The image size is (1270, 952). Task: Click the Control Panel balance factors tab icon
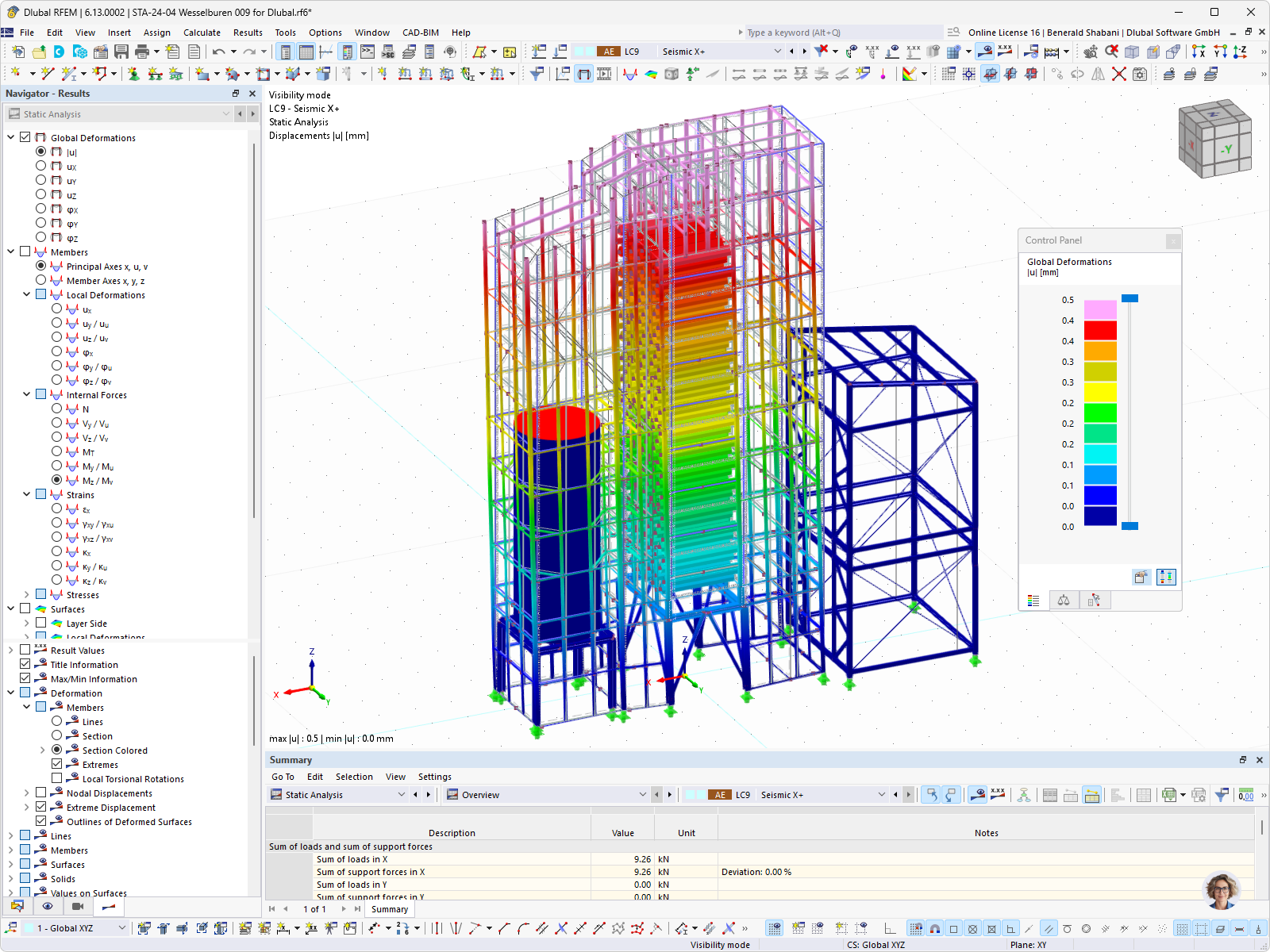(1064, 601)
